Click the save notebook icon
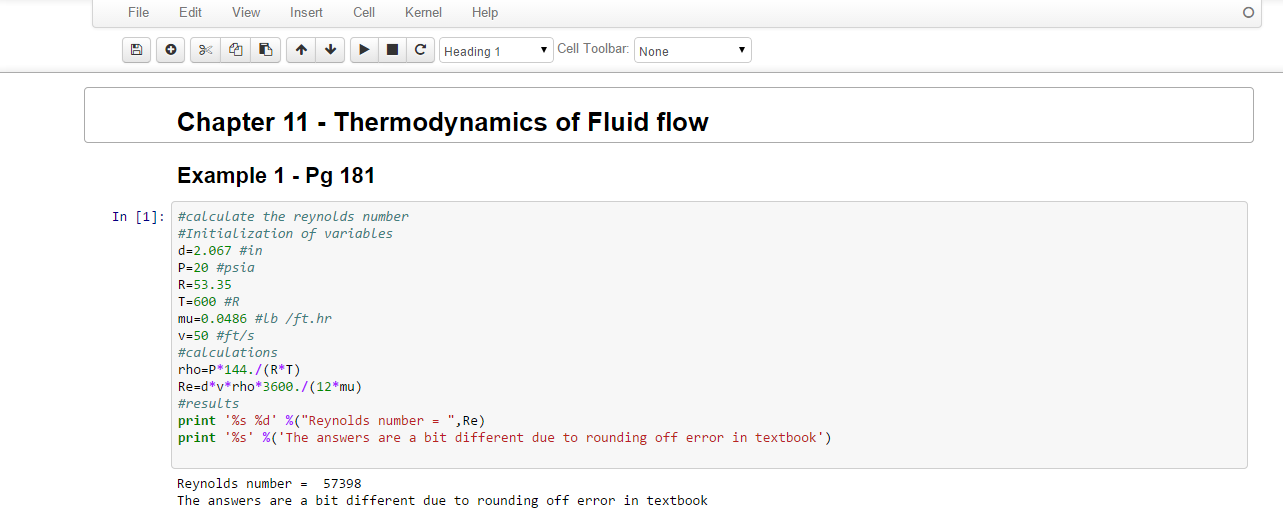Screen dimensions: 1283x528 pyautogui.click(x=136, y=50)
